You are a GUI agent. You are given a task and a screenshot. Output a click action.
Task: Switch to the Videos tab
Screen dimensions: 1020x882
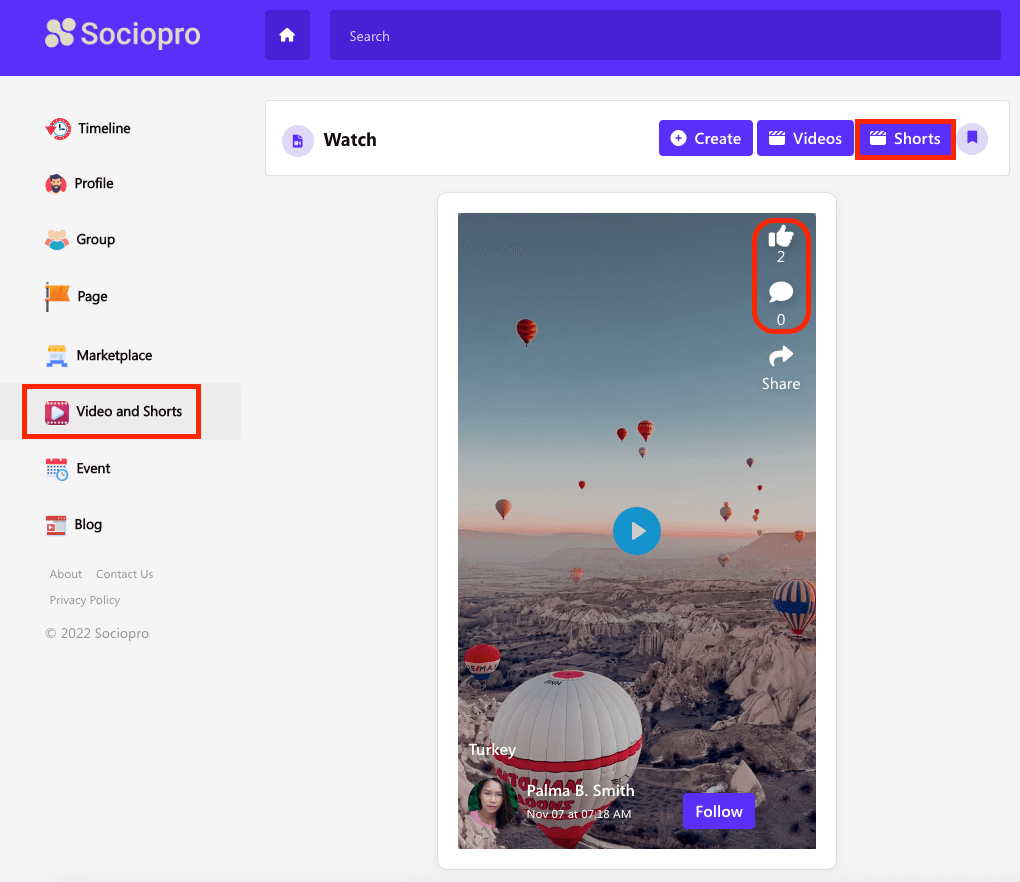pyautogui.click(x=804, y=139)
